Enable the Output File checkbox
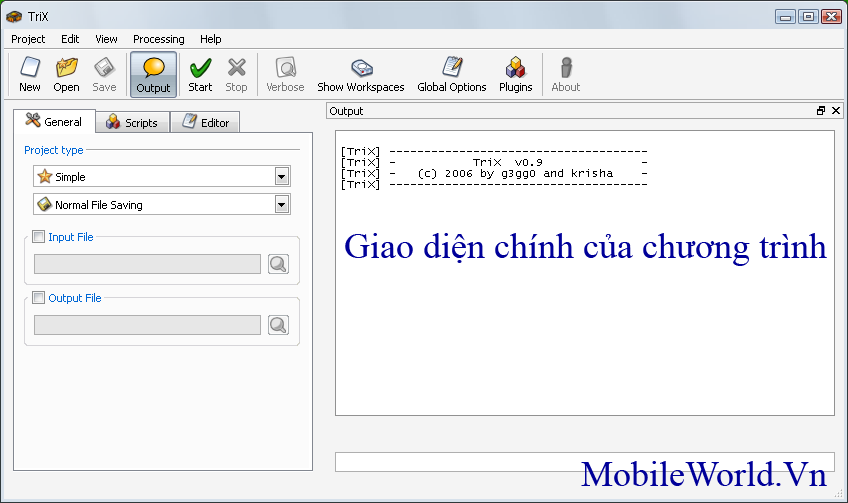Viewport: 848px width, 503px height. point(39,298)
